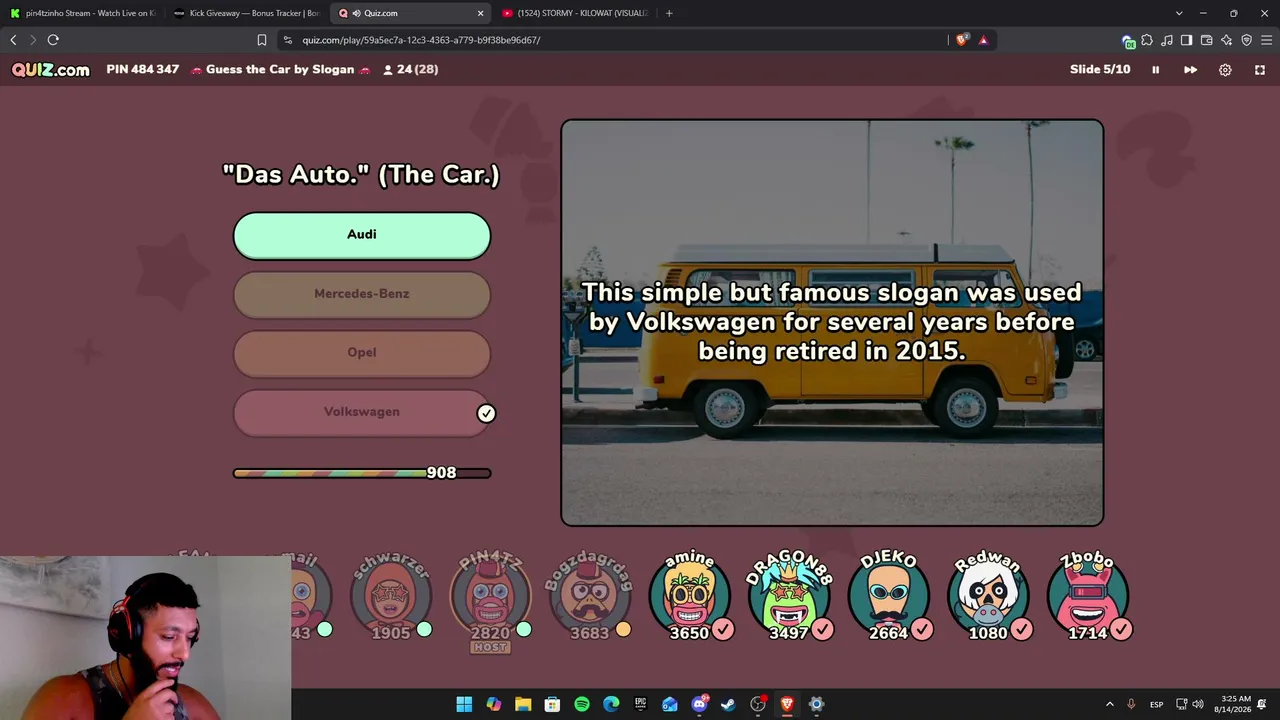
Task: Select the Mercedes-Benz answer option
Action: (x=362, y=294)
